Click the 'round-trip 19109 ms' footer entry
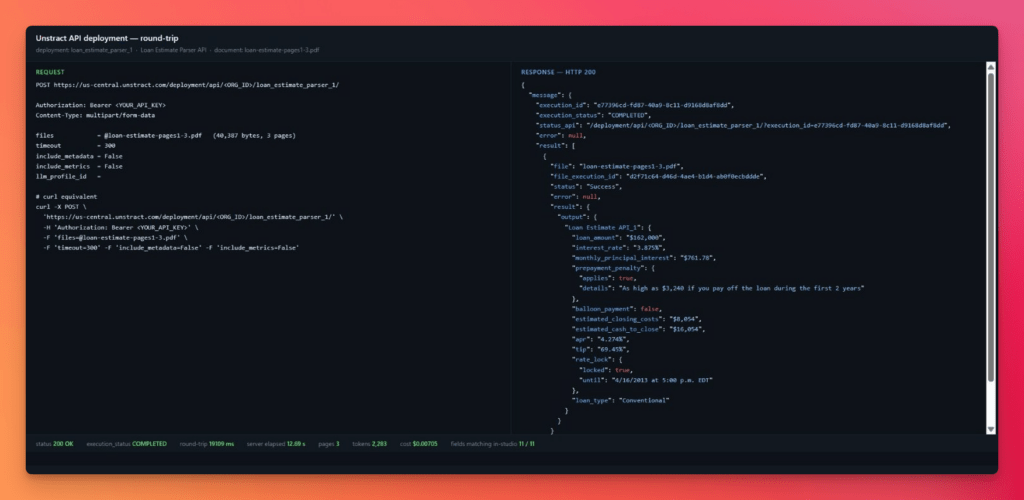The image size is (1024, 500). (x=206, y=444)
